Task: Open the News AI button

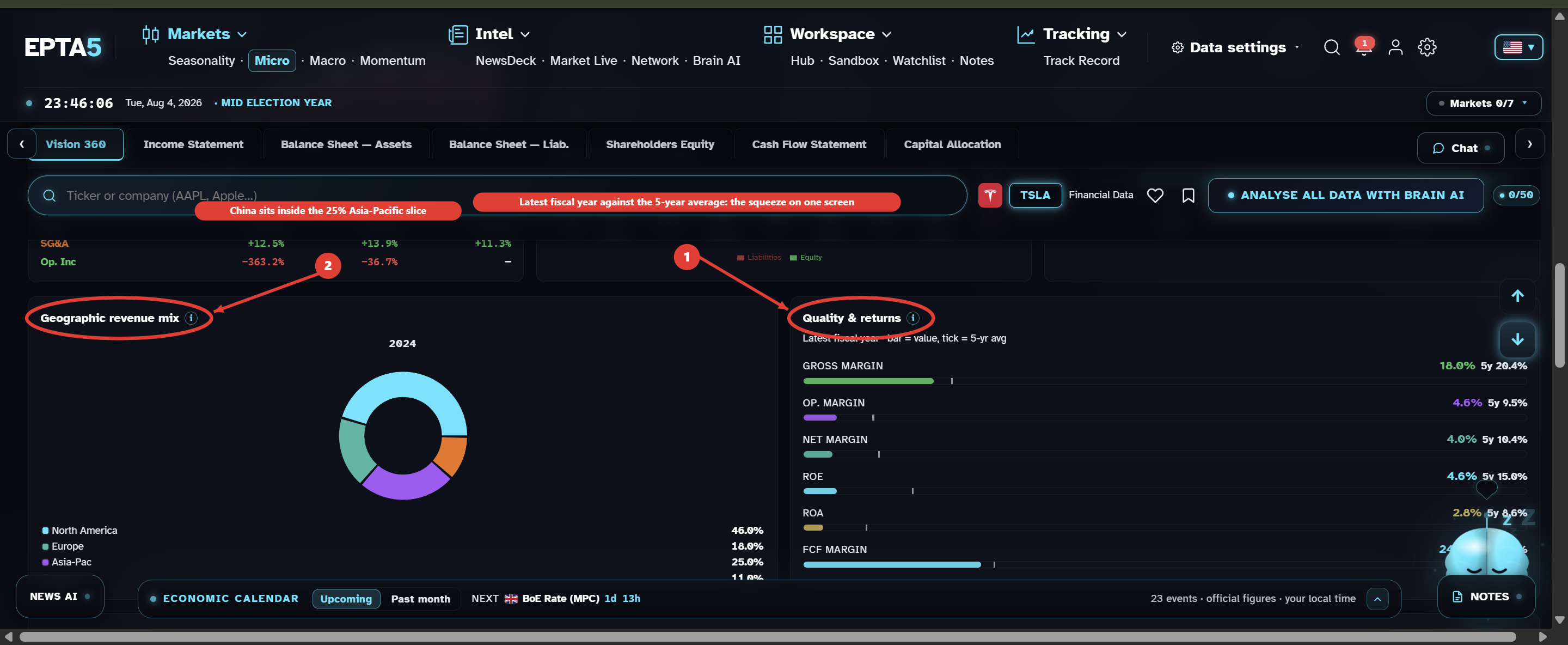Action: pyautogui.click(x=60, y=597)
